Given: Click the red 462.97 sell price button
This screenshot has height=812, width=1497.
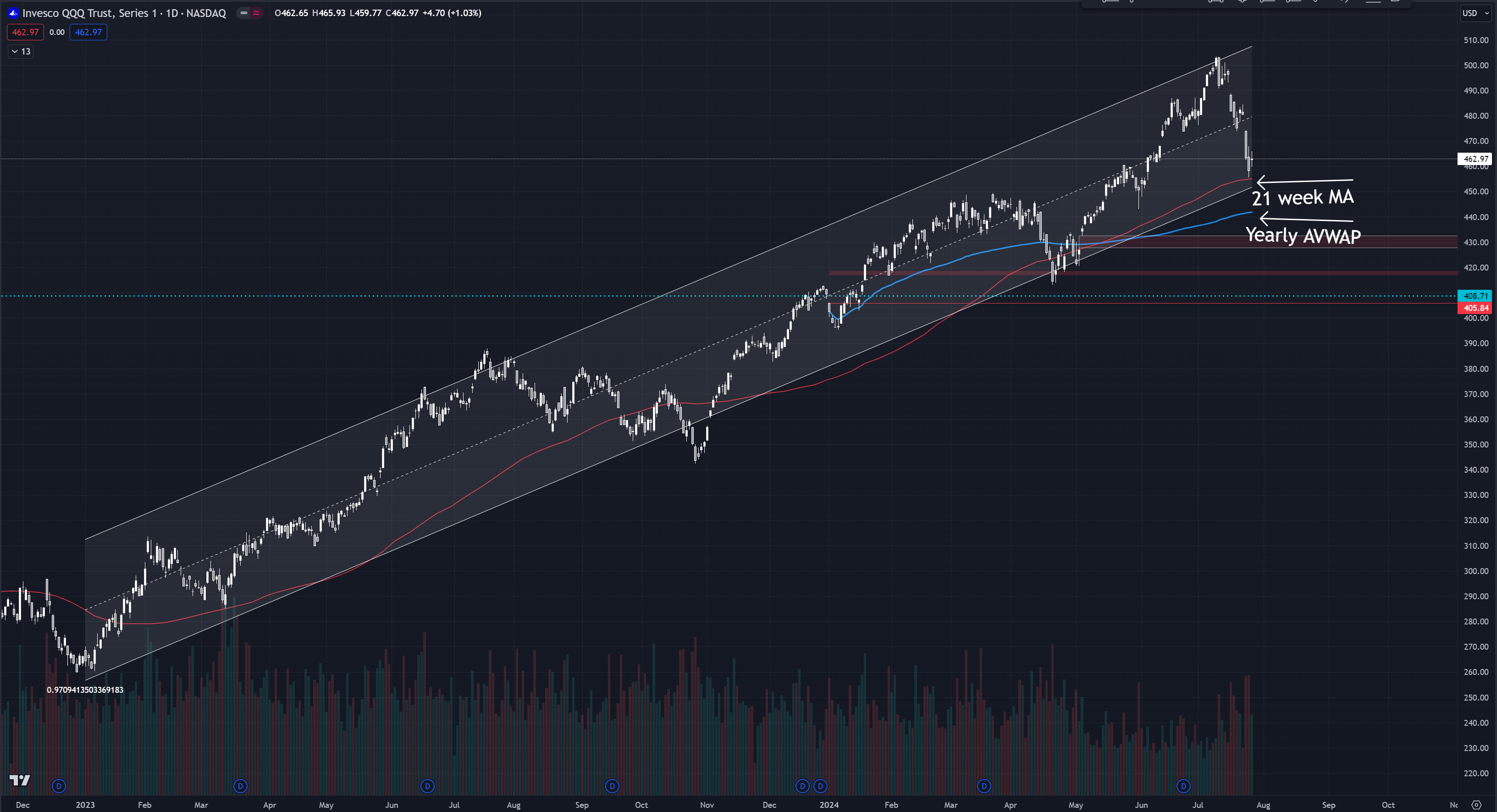Looking at the screenshot, I should (26, 32).
